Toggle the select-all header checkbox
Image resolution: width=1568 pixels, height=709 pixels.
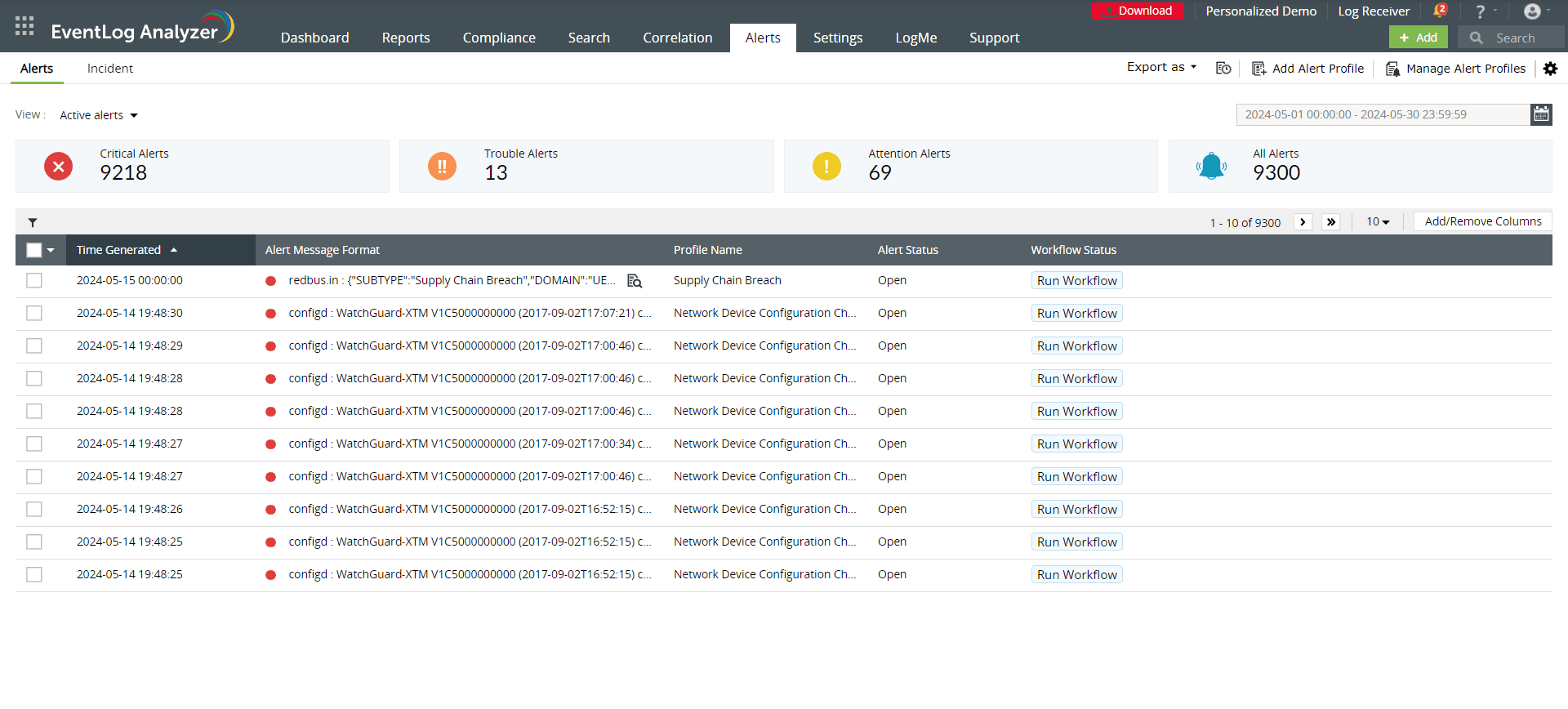point(33,250)
